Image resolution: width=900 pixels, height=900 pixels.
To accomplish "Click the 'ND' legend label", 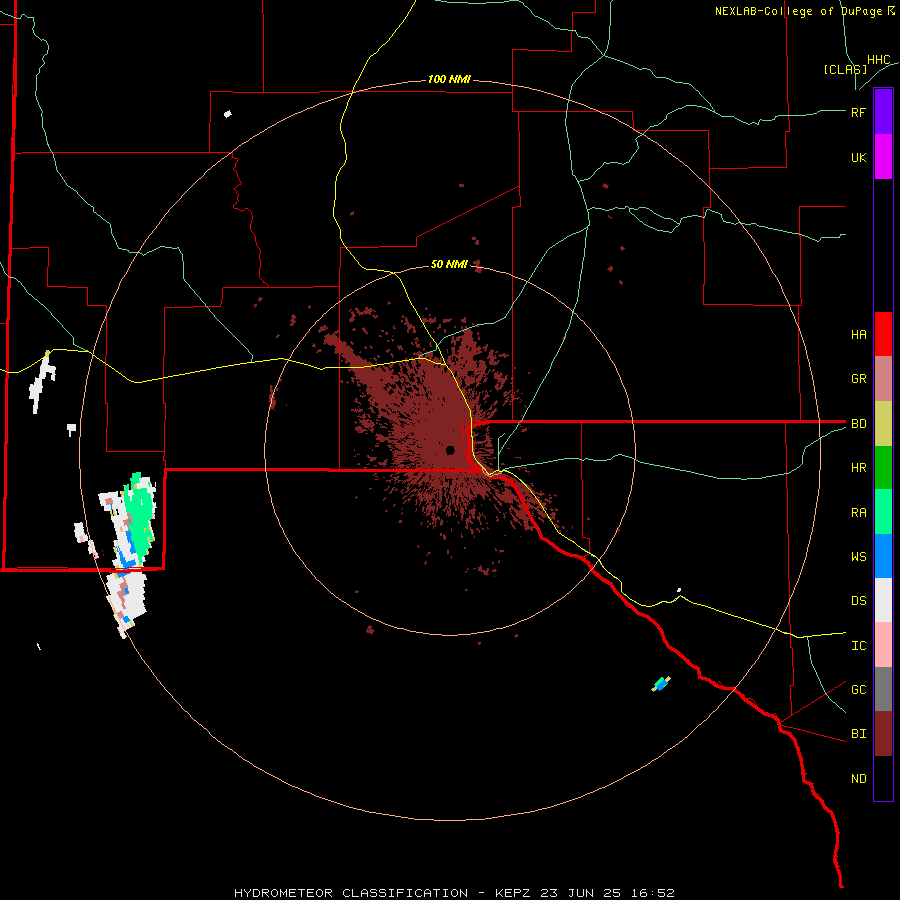I will pos(858,779).
